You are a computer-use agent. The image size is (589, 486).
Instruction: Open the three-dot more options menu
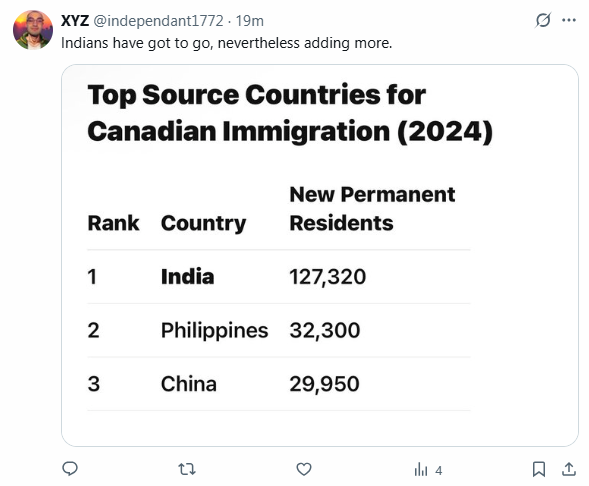click(569, 20)
